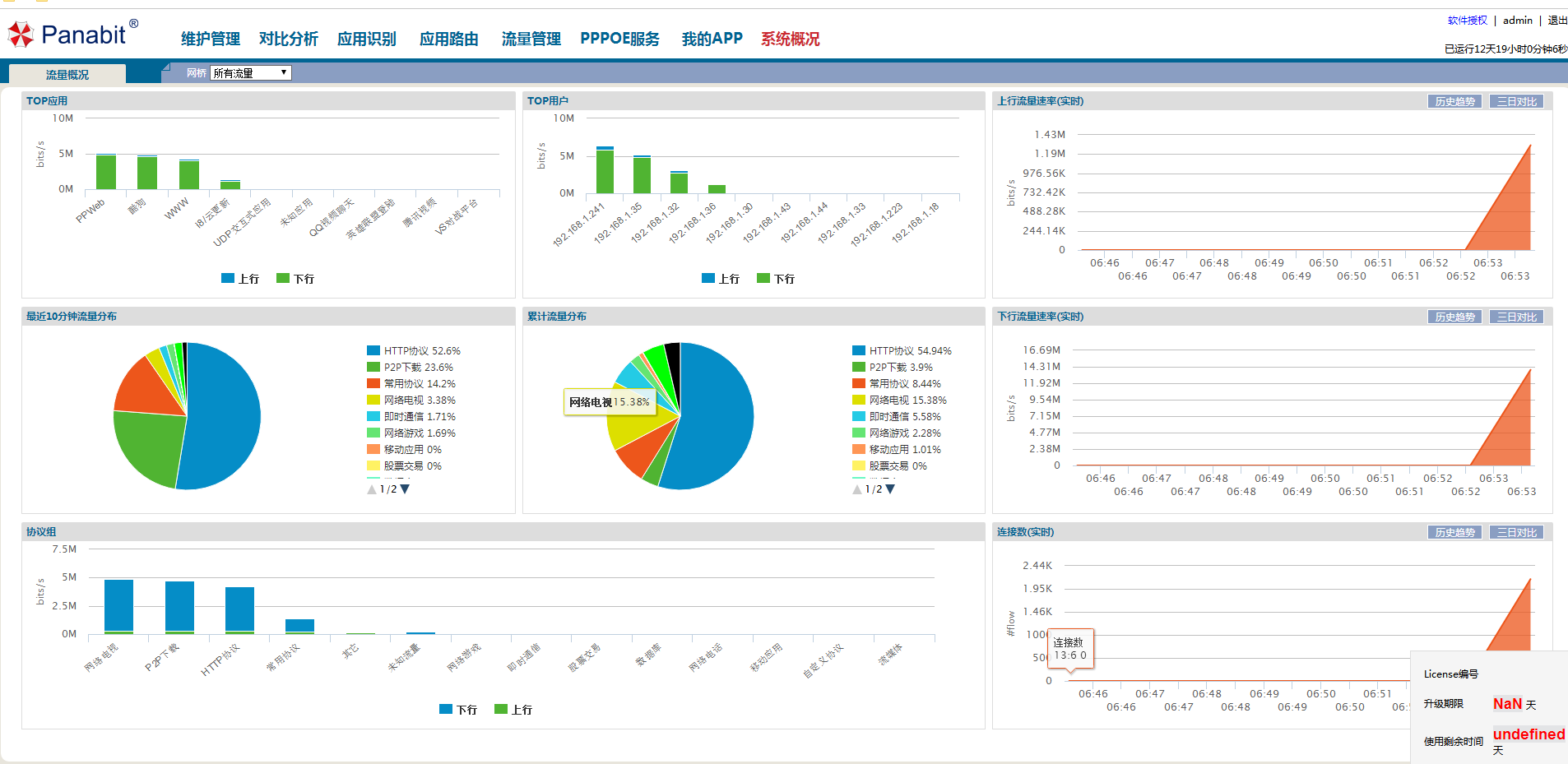Toggle P2P下载 23.6% legend entry

(x=411, y=367)
